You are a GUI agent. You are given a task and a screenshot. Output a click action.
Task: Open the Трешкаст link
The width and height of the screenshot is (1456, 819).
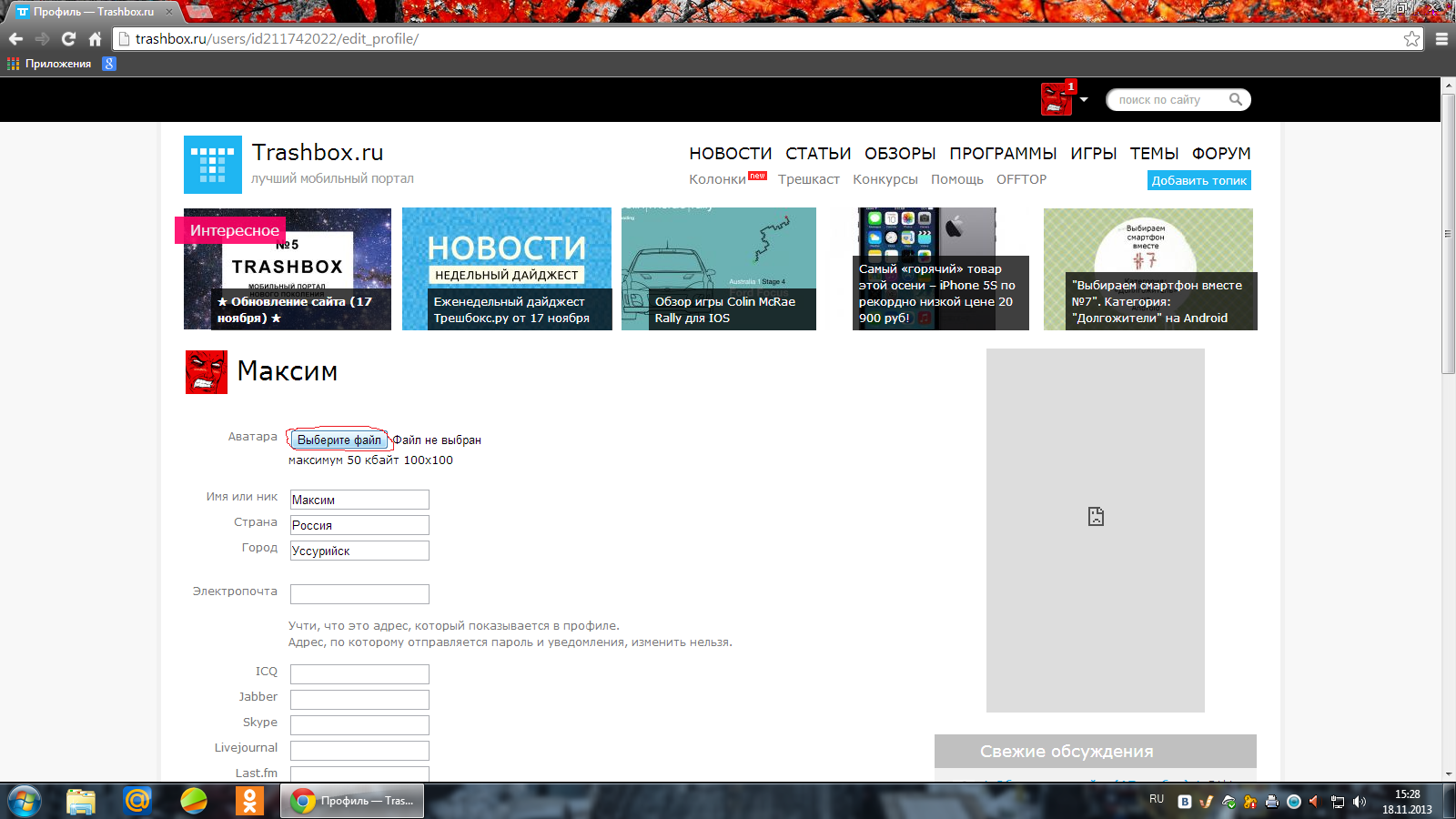808,179
